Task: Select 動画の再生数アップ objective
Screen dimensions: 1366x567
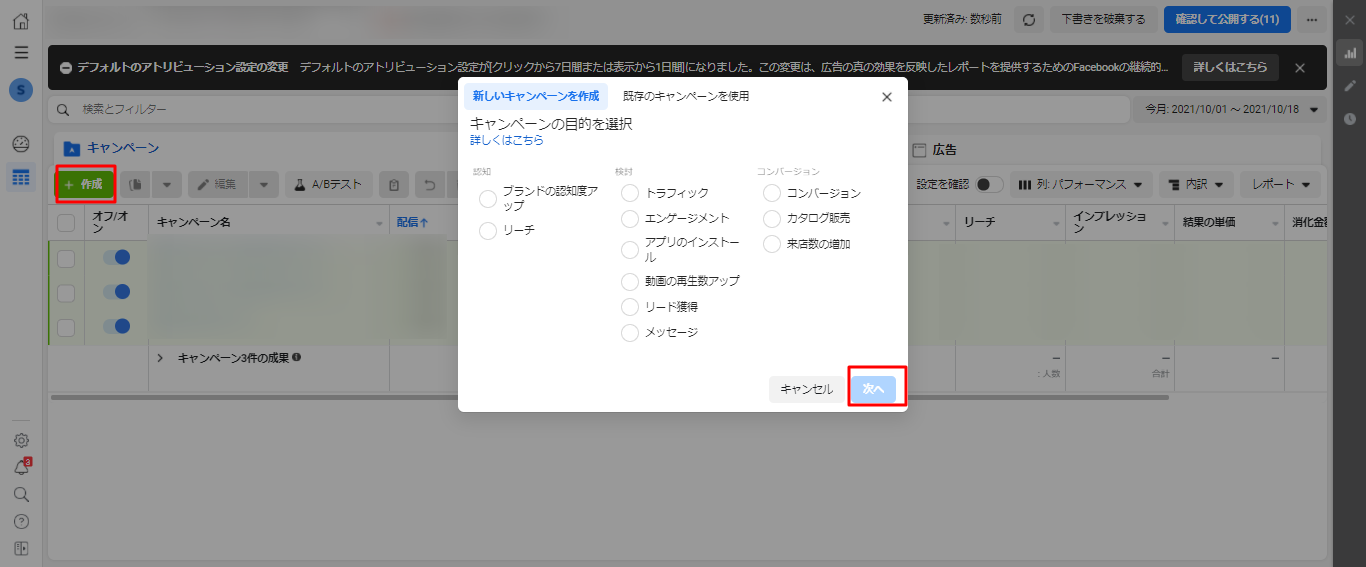Action: (630, 282)
